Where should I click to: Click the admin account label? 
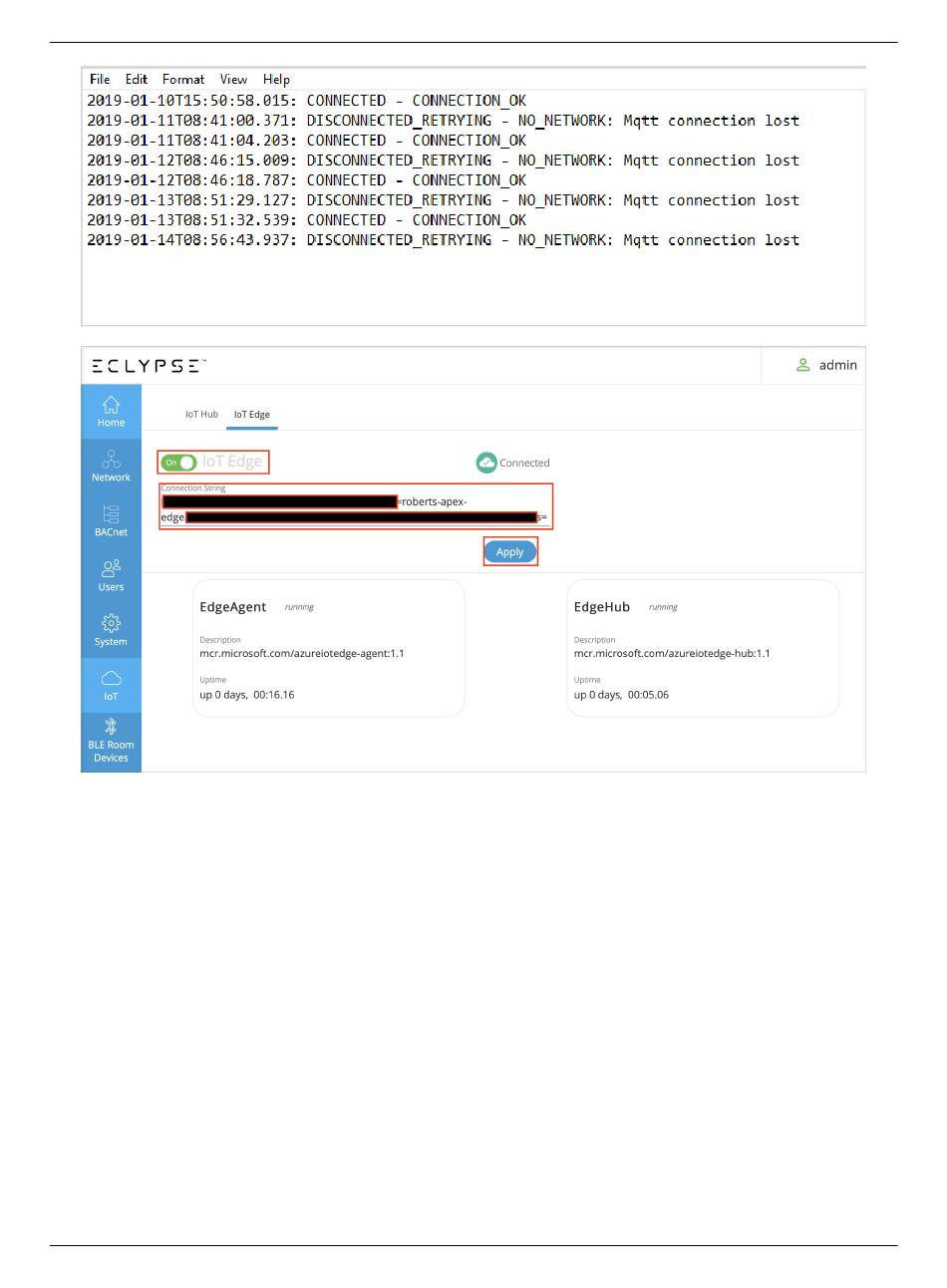[838, 365]
